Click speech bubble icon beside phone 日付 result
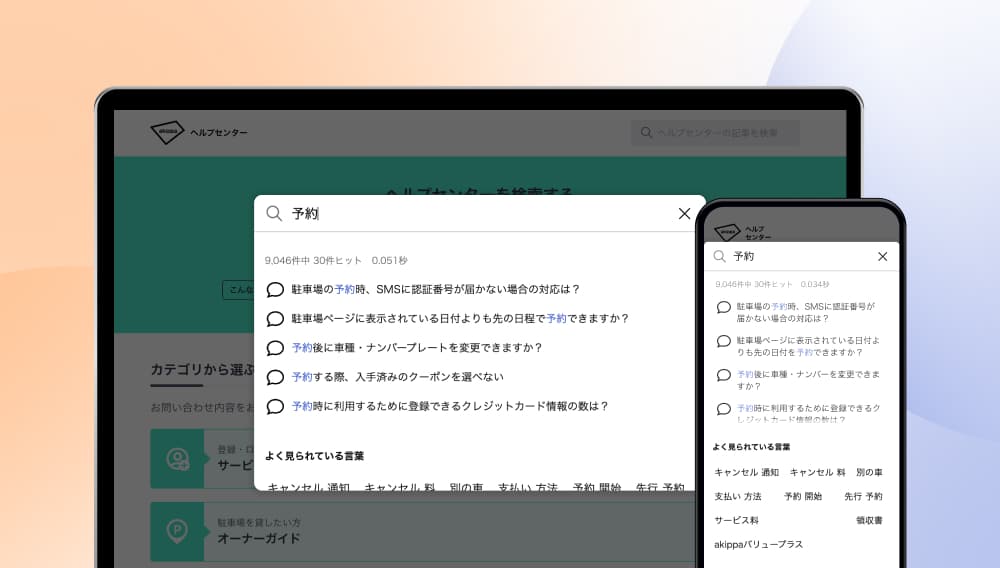 (x=723, y=341)
